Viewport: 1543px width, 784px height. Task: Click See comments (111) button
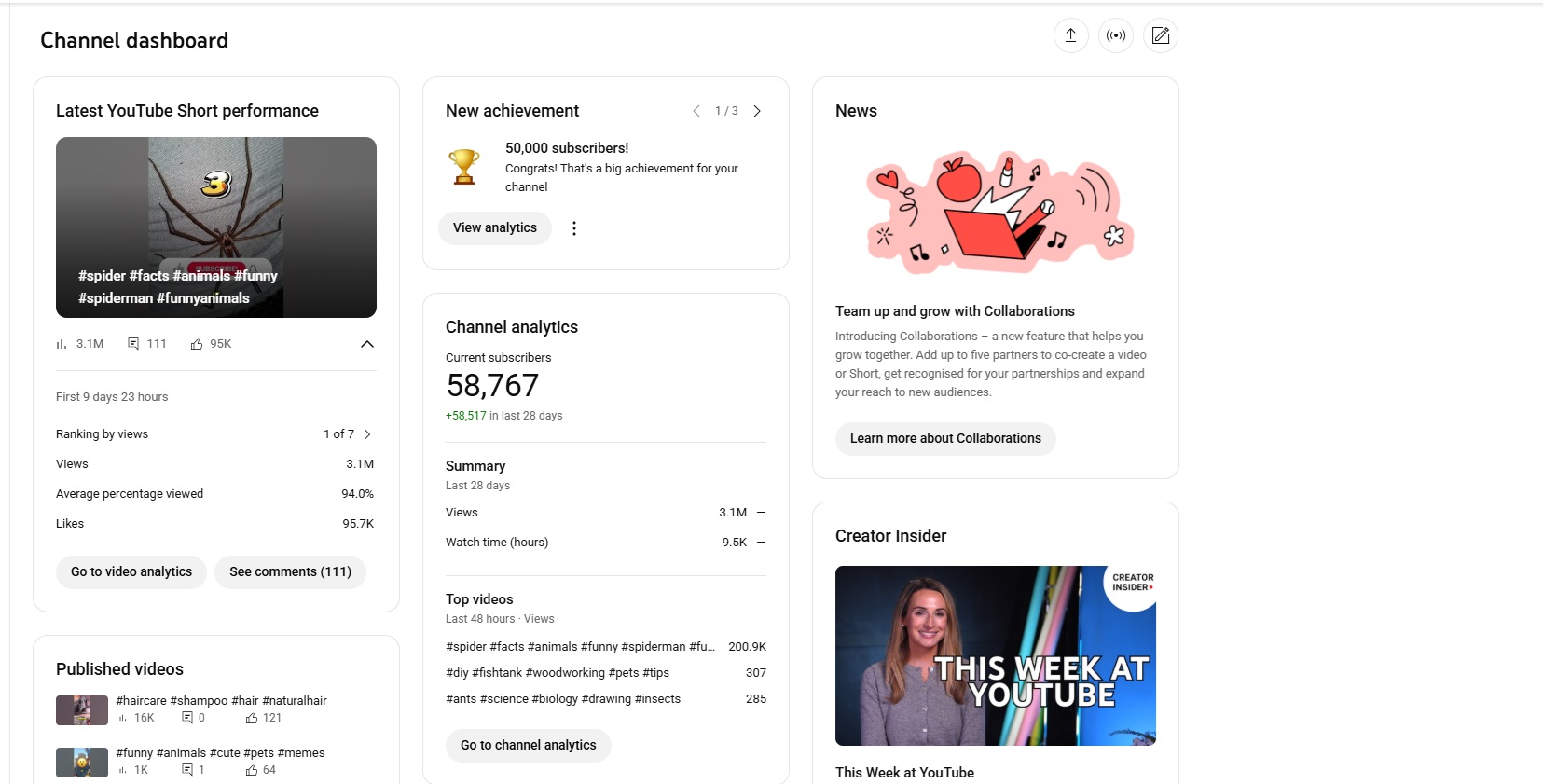(290, 571)
